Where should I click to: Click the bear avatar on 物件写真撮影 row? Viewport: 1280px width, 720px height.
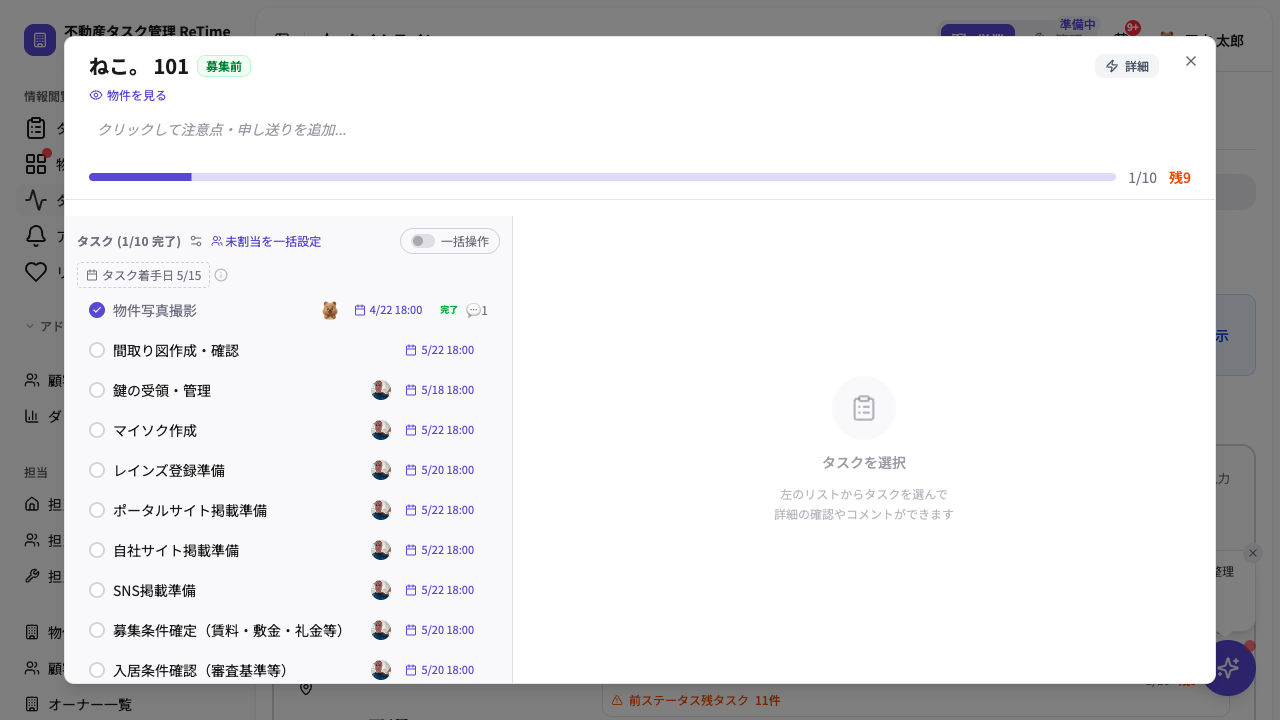coord(330,310)
